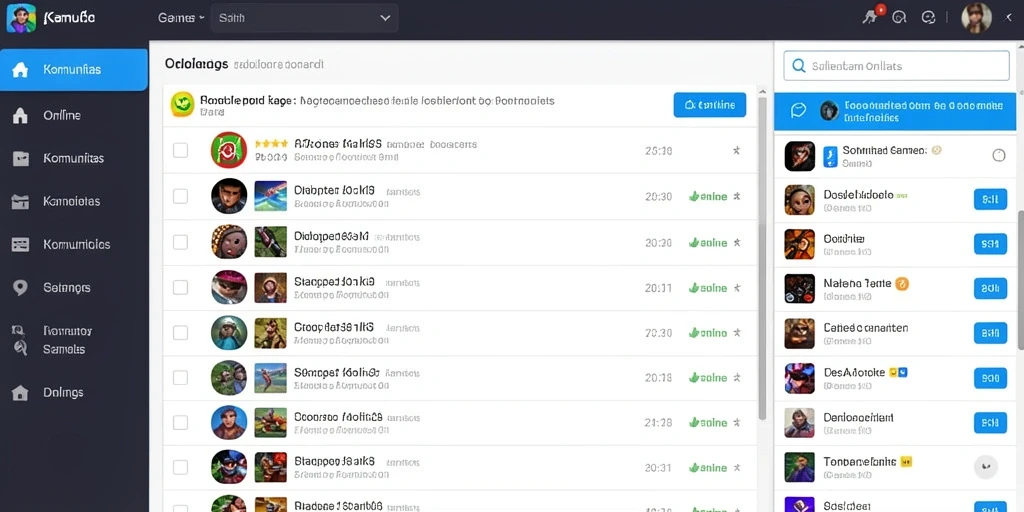The width and height of the screenshot is (1024, 512).
Task: Open notifications icon with red badge
Action: 872,16
